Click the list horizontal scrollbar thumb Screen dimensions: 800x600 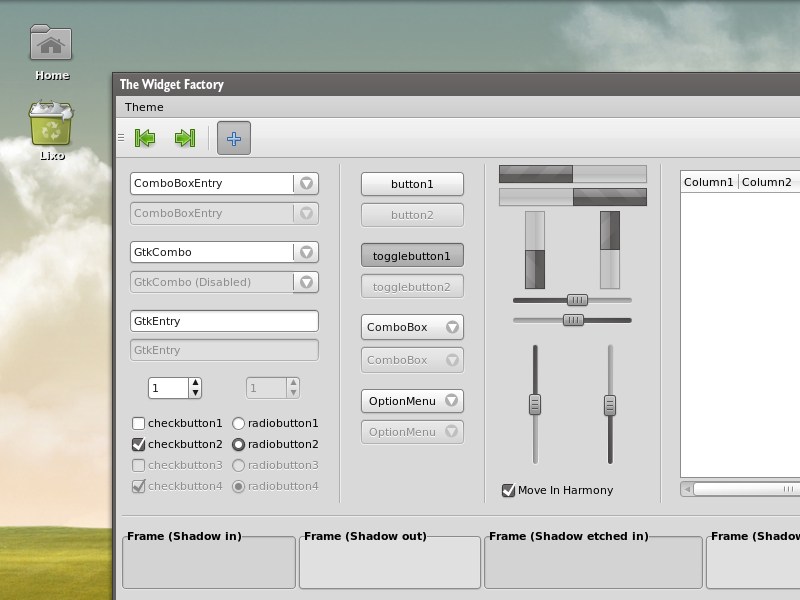747,489
